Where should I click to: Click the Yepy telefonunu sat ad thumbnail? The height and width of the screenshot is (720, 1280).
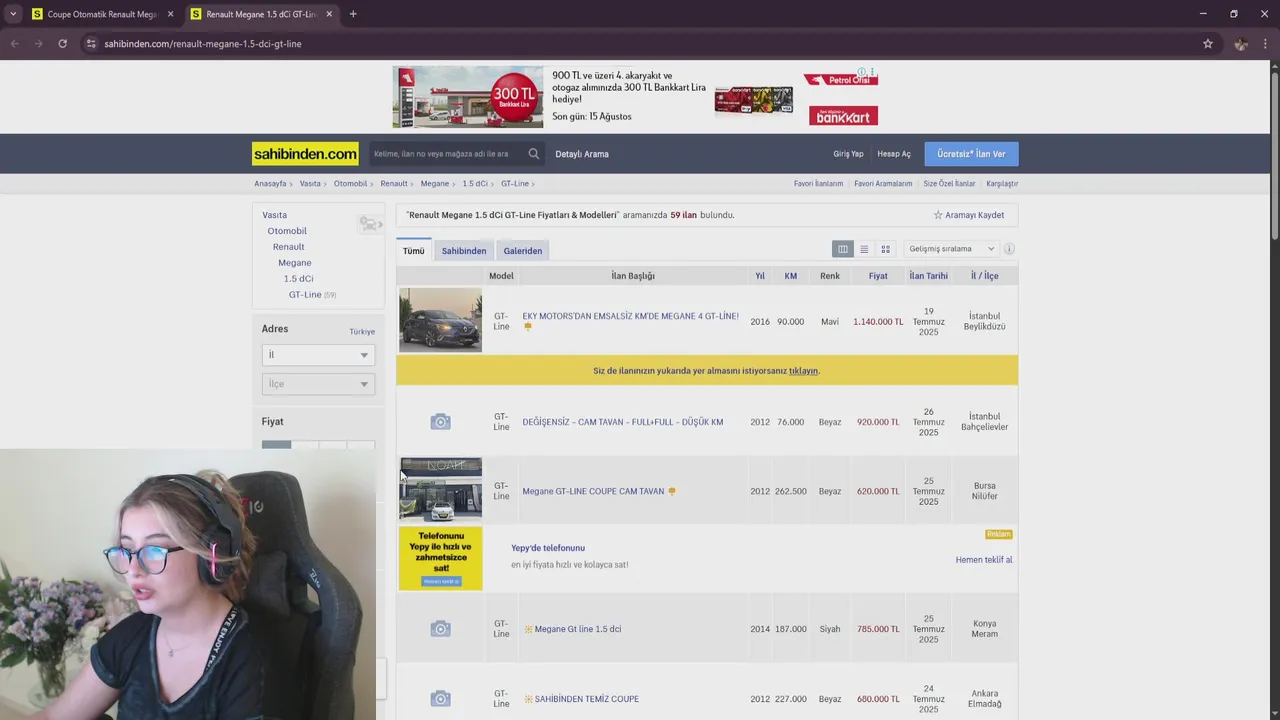click(x=440, y=559)
